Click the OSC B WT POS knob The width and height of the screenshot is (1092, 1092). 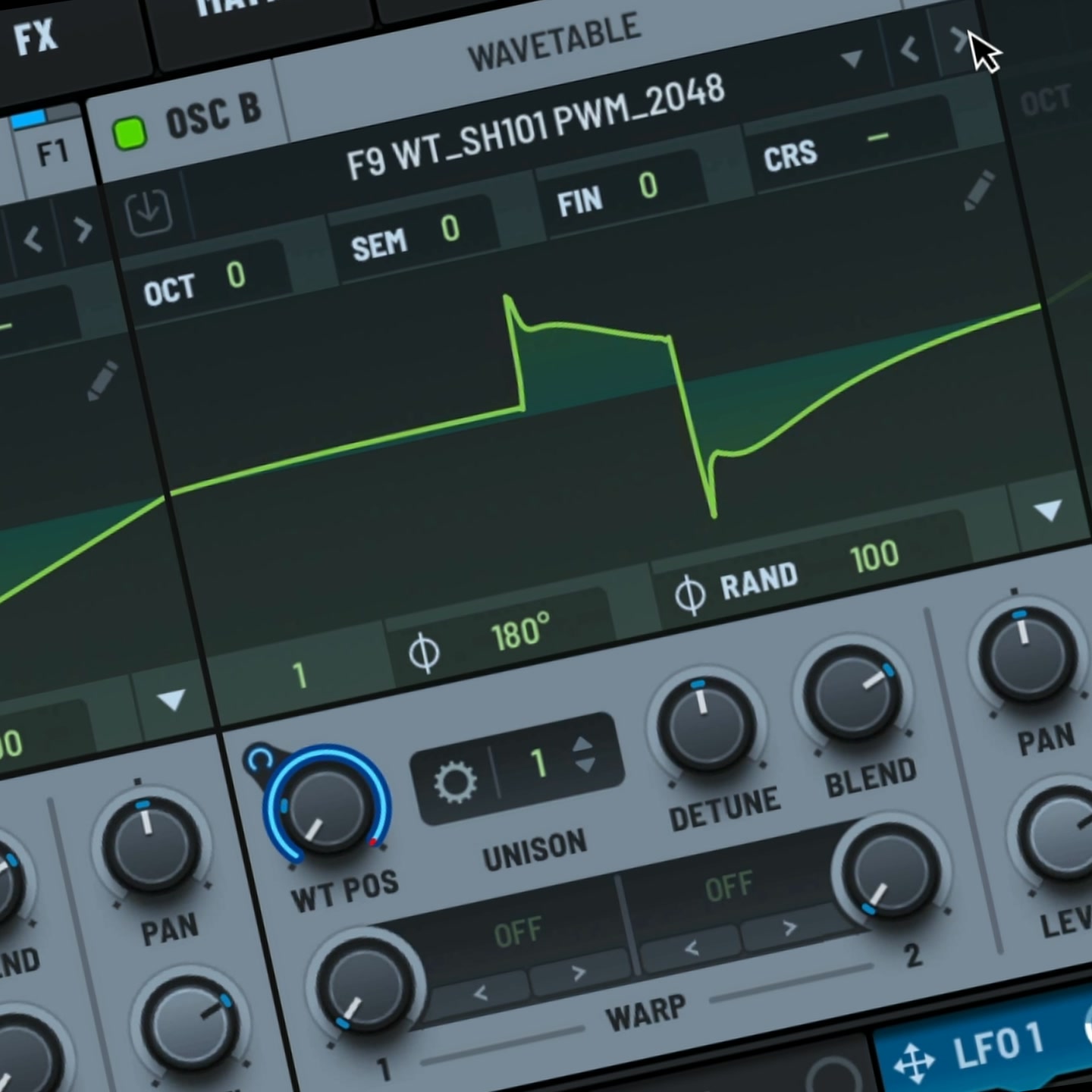pos(327,808)
